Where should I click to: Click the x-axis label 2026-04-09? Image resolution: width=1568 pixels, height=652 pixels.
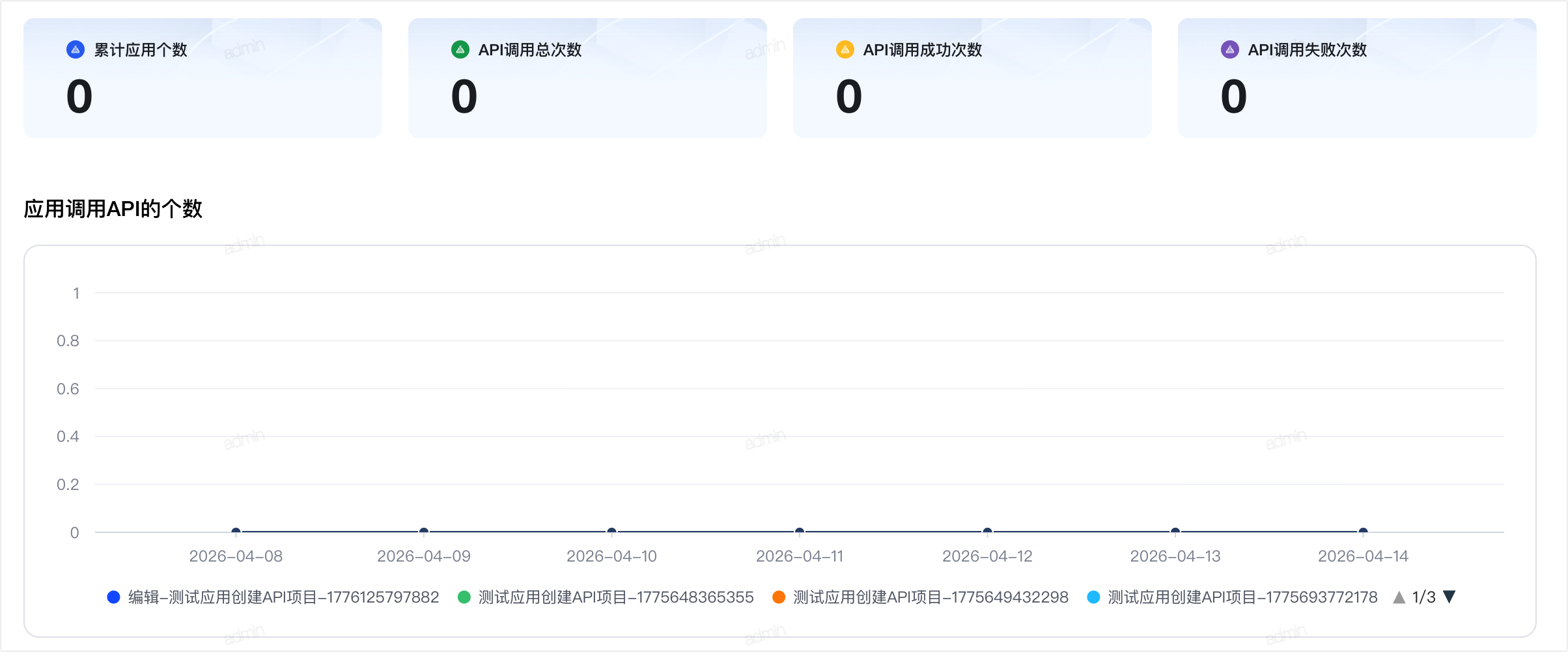[424, 556]
